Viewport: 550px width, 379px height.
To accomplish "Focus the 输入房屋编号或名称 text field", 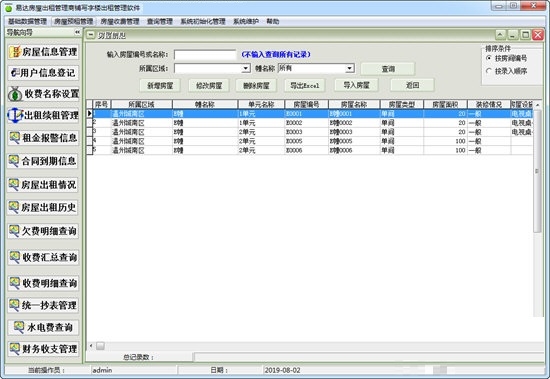I will pyautogui.click(x=205, y=54).
